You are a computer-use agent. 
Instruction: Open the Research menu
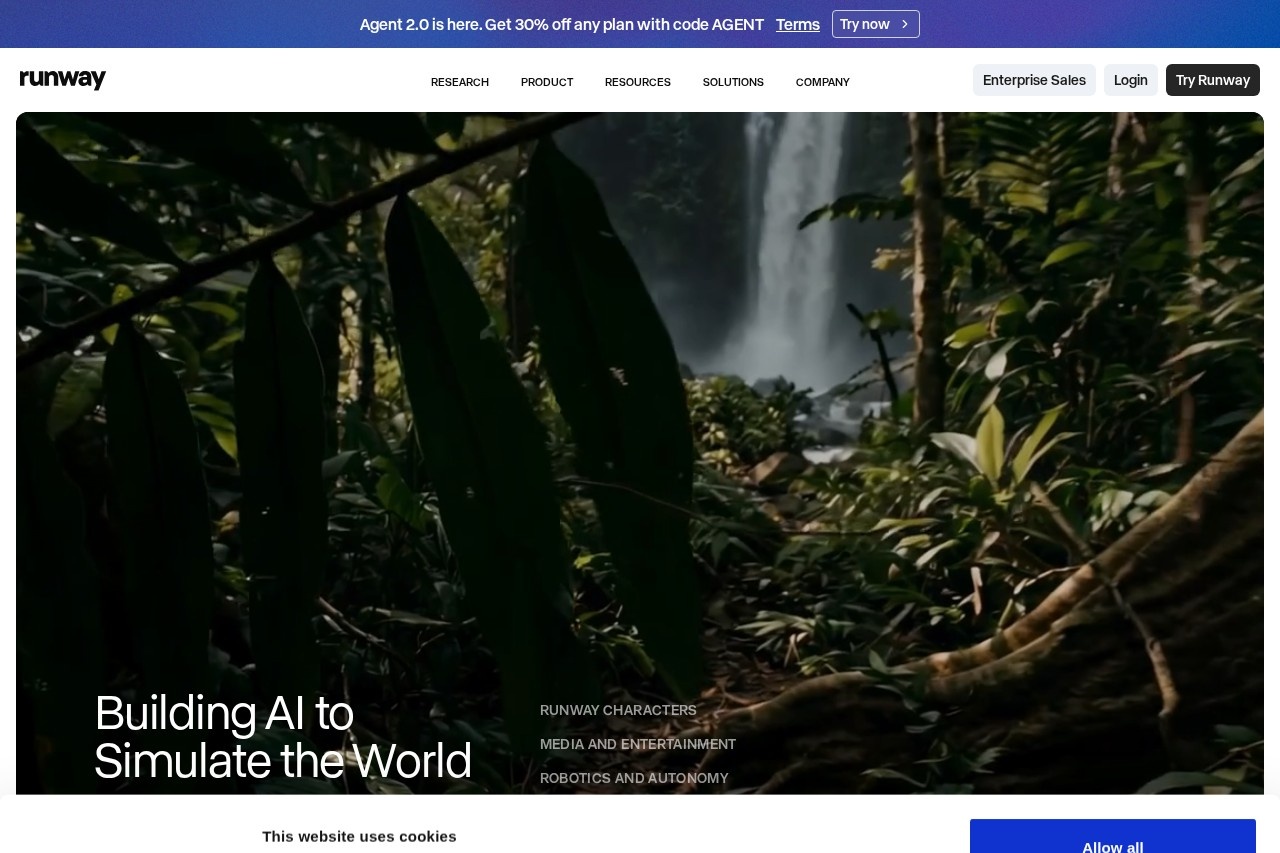pos(460,82)
